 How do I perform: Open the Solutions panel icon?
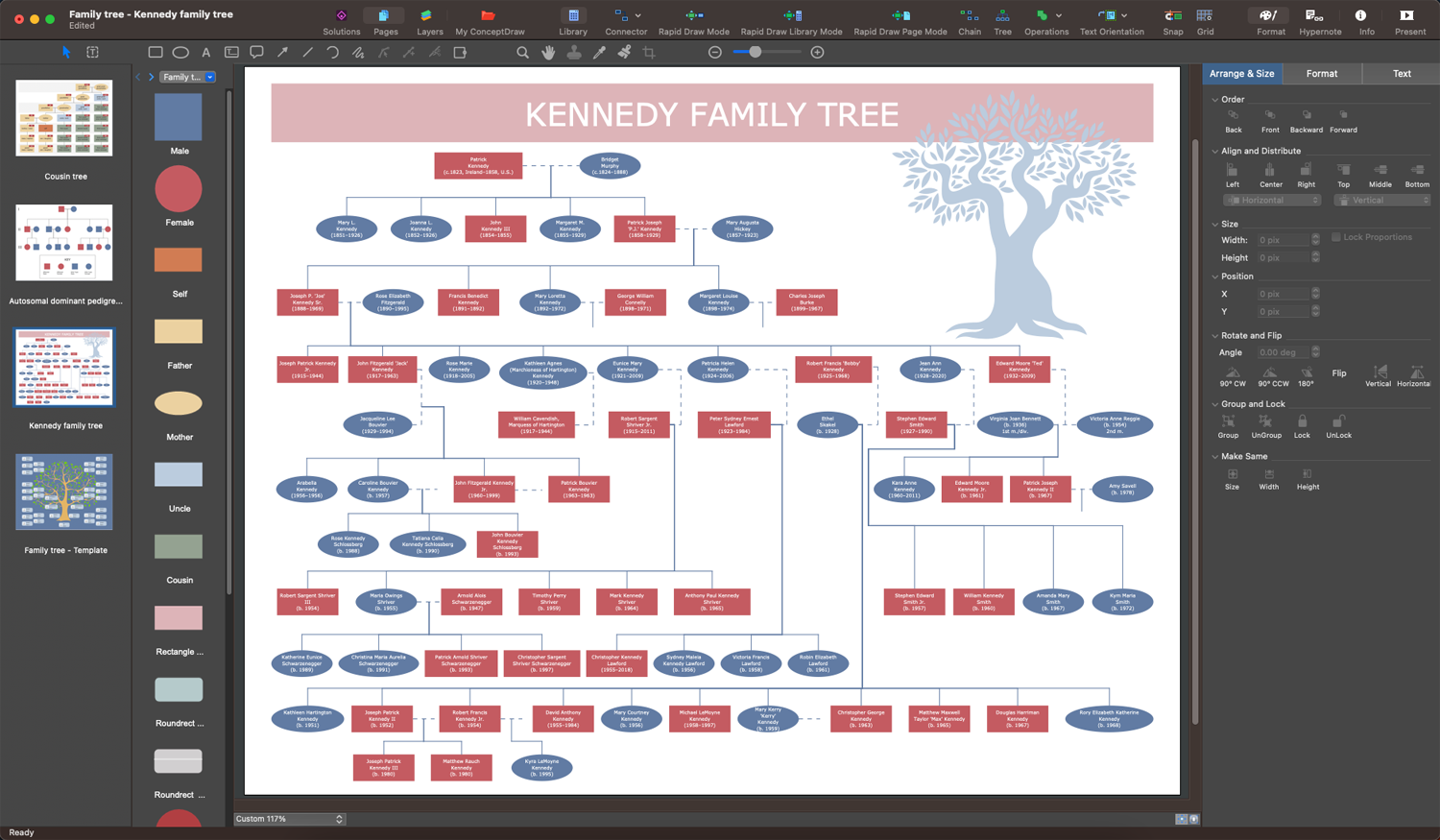pos(341,15)
